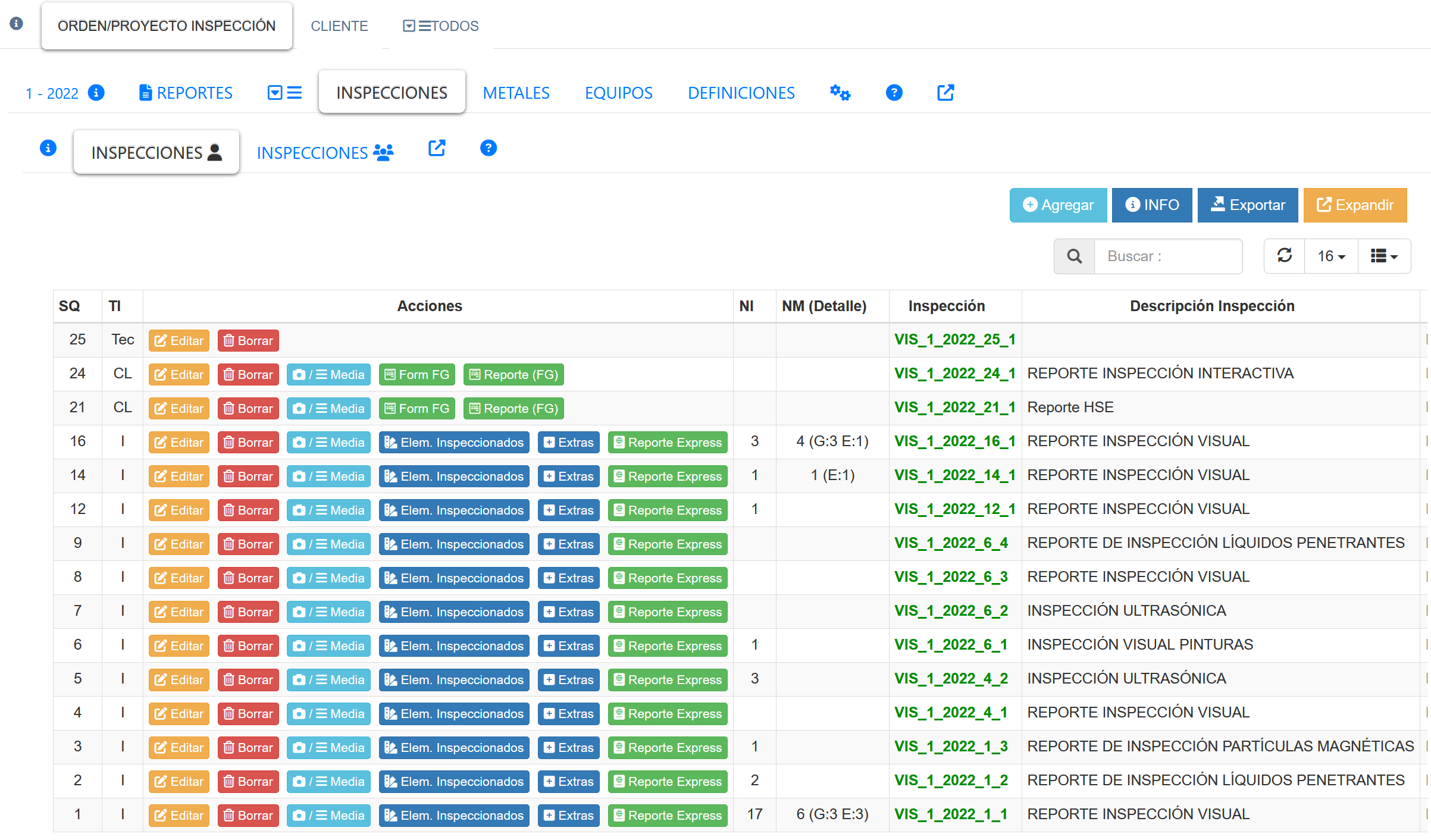
Task: Open inspection link VIS_1_2022_16_1
Action: [954, 441]
